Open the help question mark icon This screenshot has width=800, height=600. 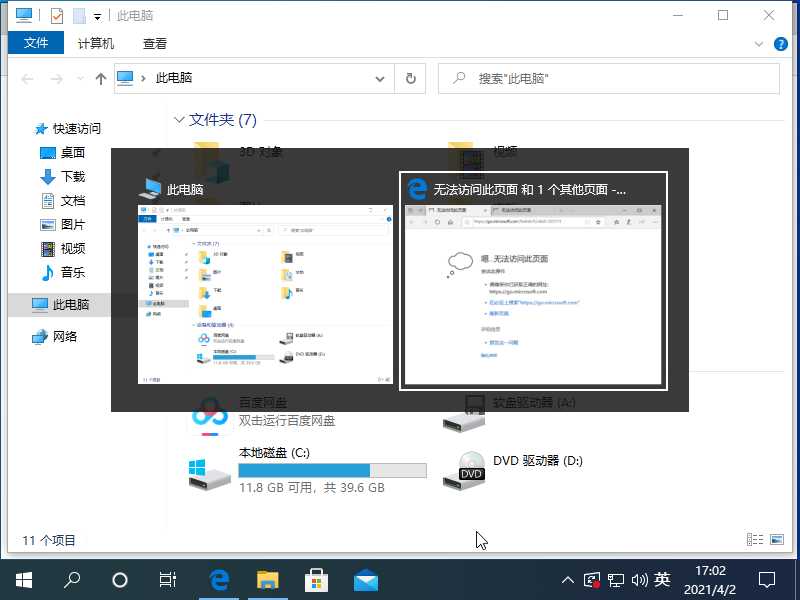coord(782,43)
